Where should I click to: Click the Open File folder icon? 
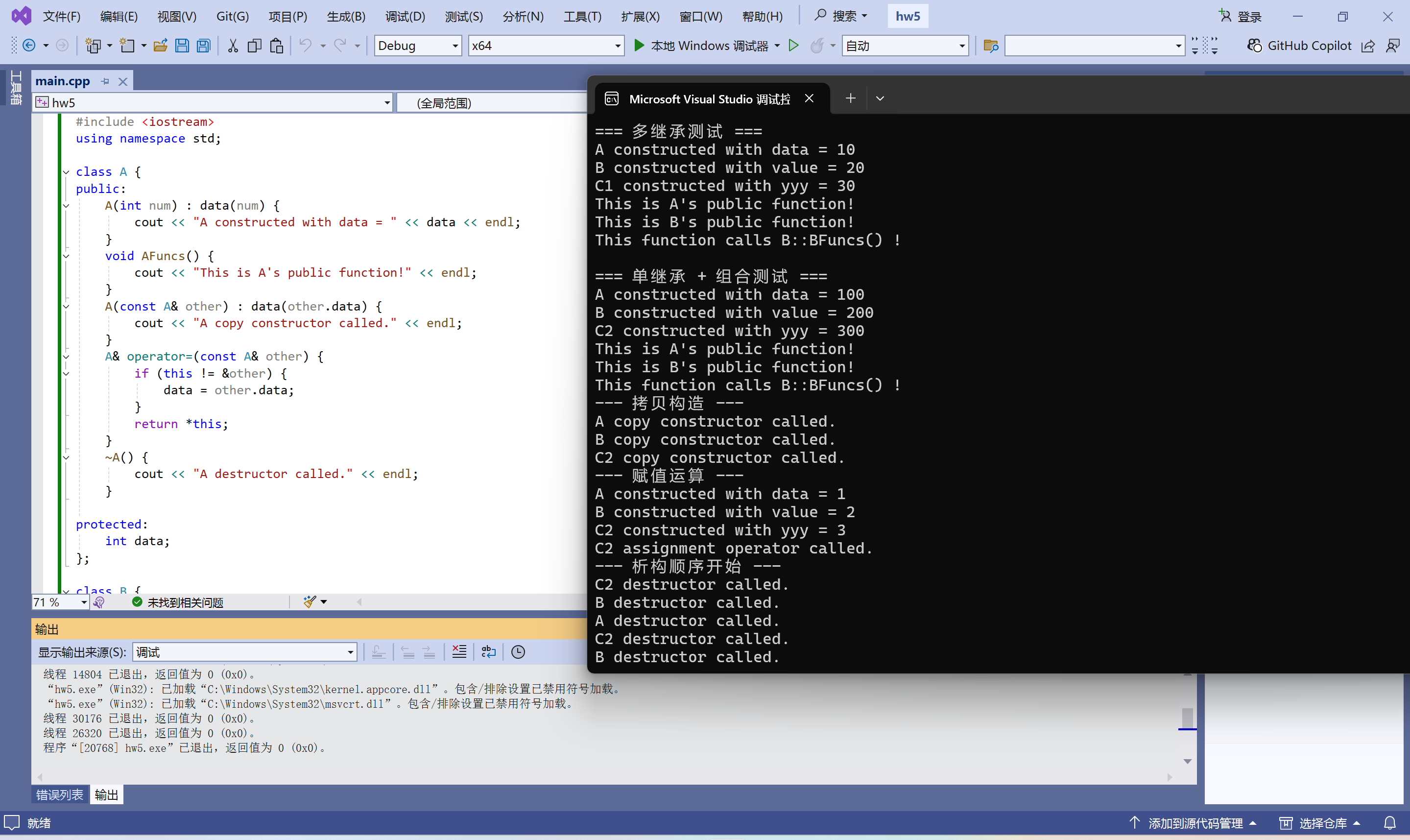161,46
